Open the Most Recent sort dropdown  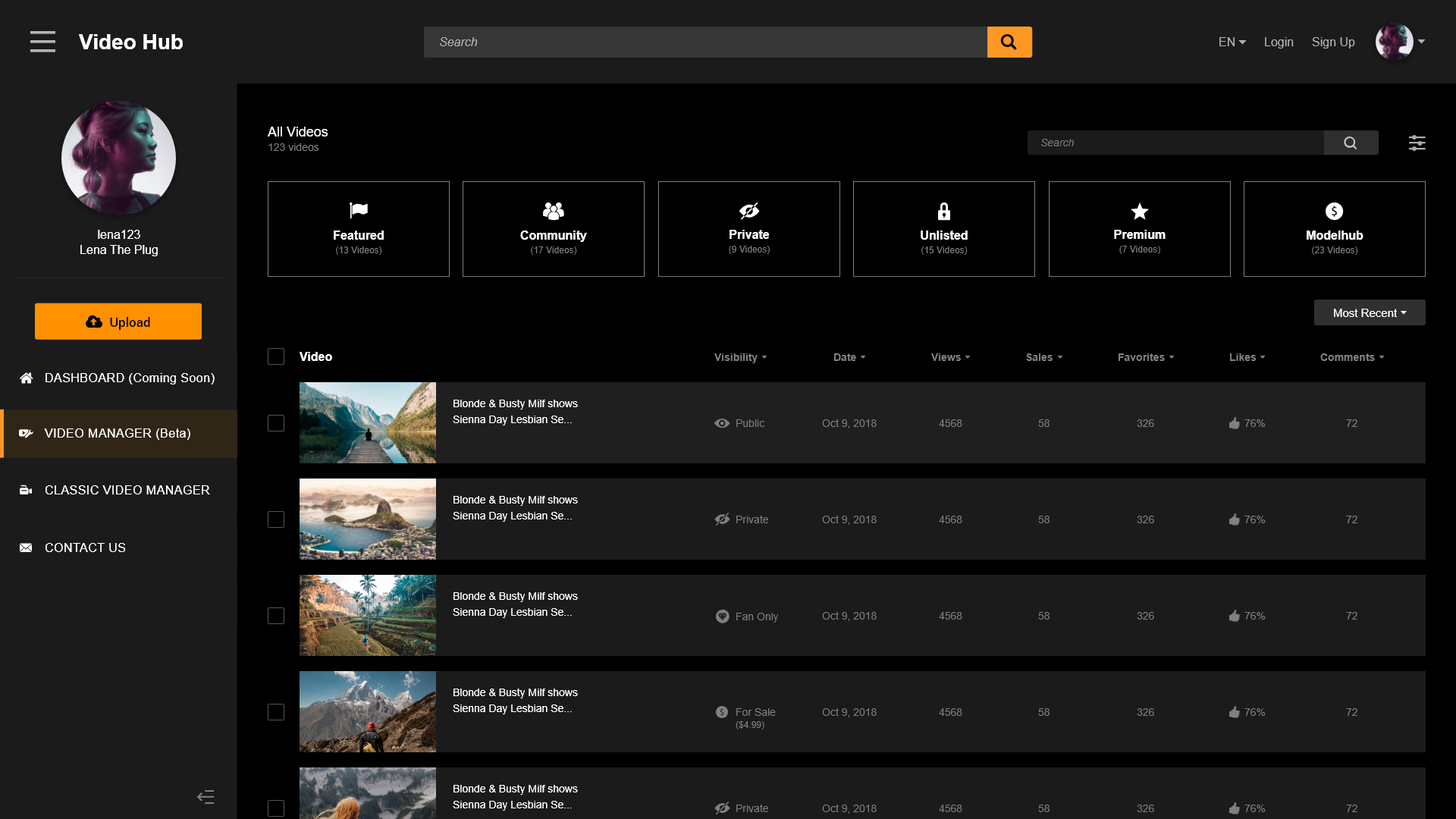pos(1370,312)
